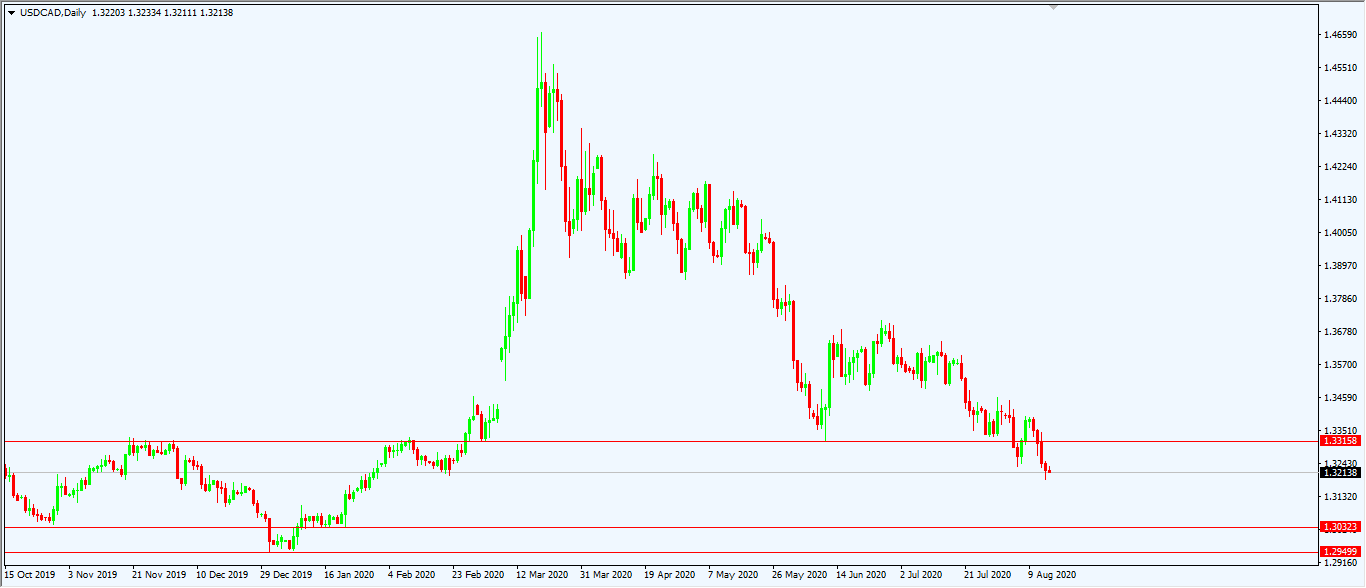The width and height of the screenshot is (1366, 588).
Task: Click the 1.36780 price scale label
Action: pyautogui.click(x=1340, y=332)
